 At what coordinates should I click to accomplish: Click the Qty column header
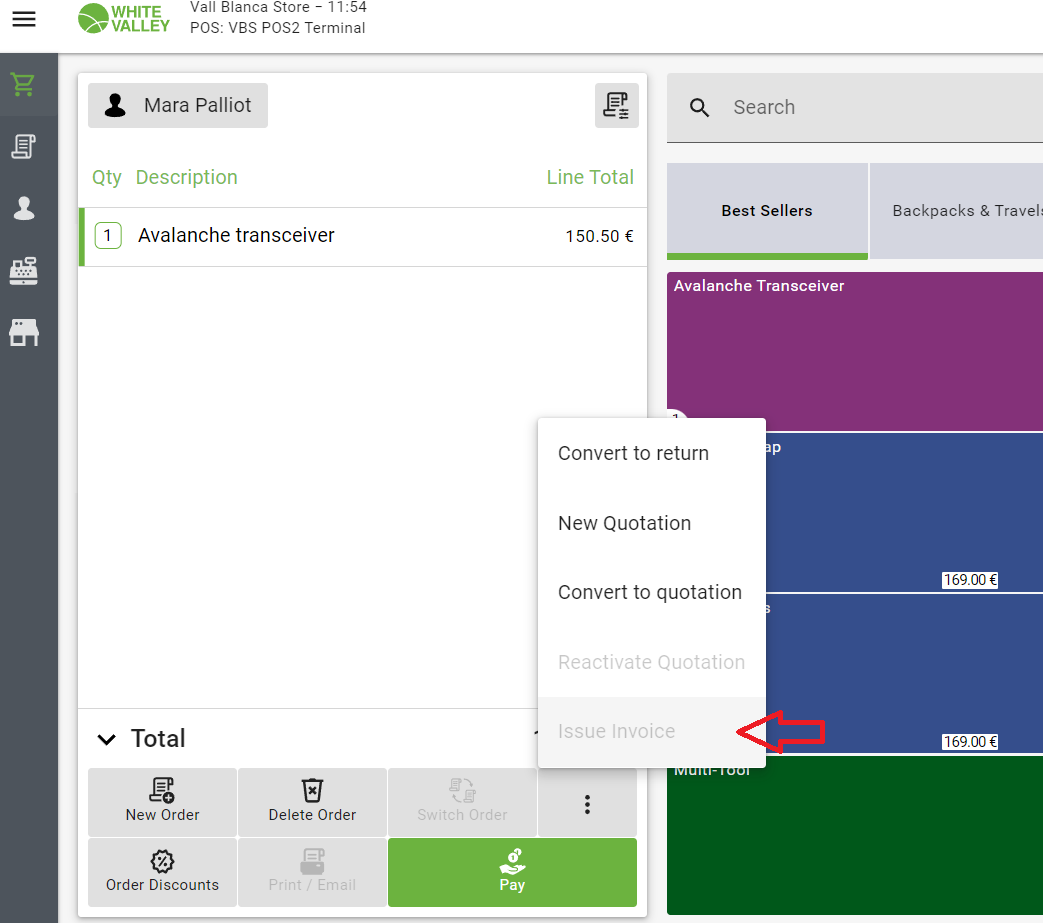[106, 178]
